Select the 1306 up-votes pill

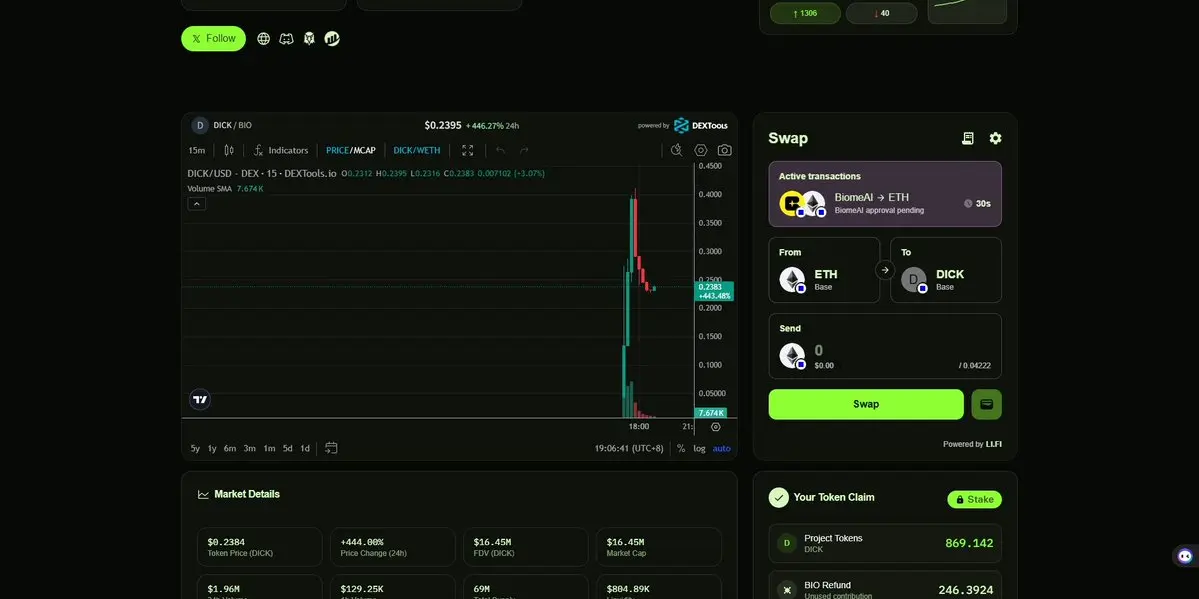click(805, 13)
